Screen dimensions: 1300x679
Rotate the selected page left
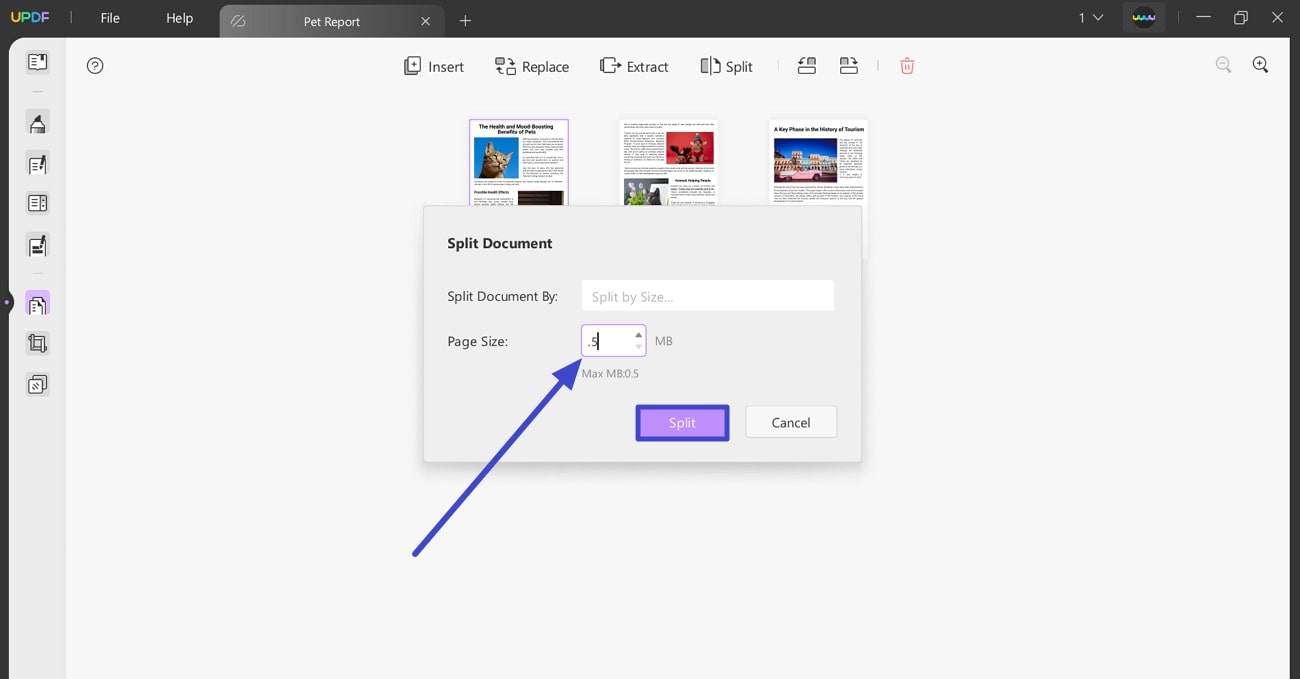coord(807,65)
